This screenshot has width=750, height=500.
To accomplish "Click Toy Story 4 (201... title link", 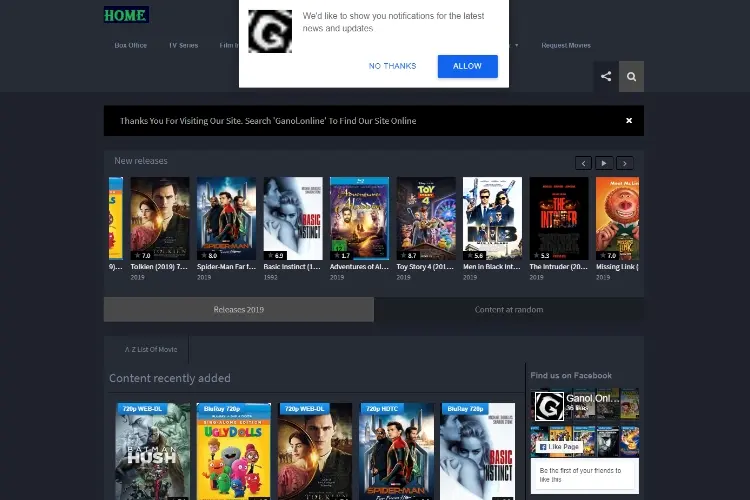I will pos(425,267).
